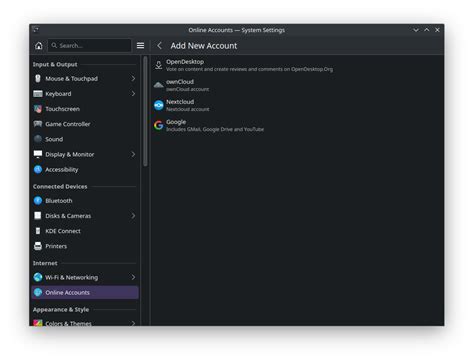Select the Online Accounts sidebar icon
474x361 pixels.
[x=38, y=292]
